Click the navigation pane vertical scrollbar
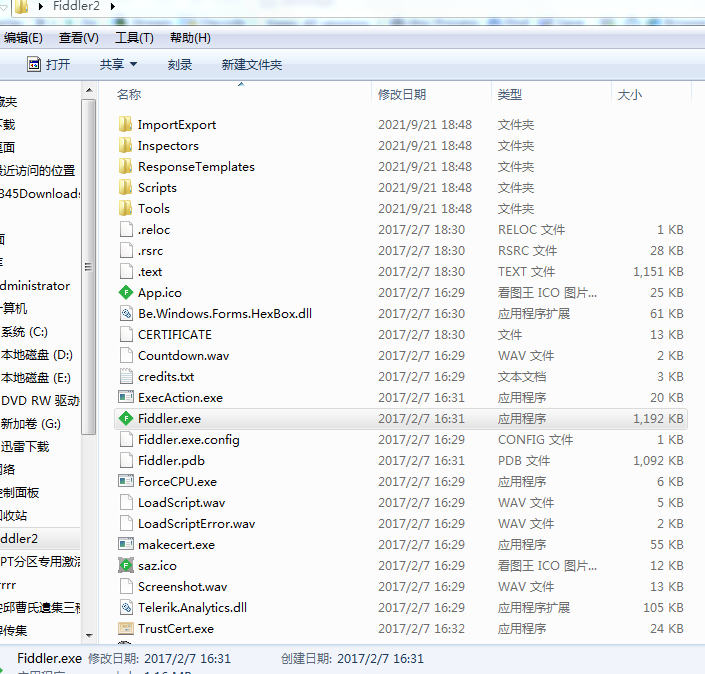 click(x=90, y=300)
